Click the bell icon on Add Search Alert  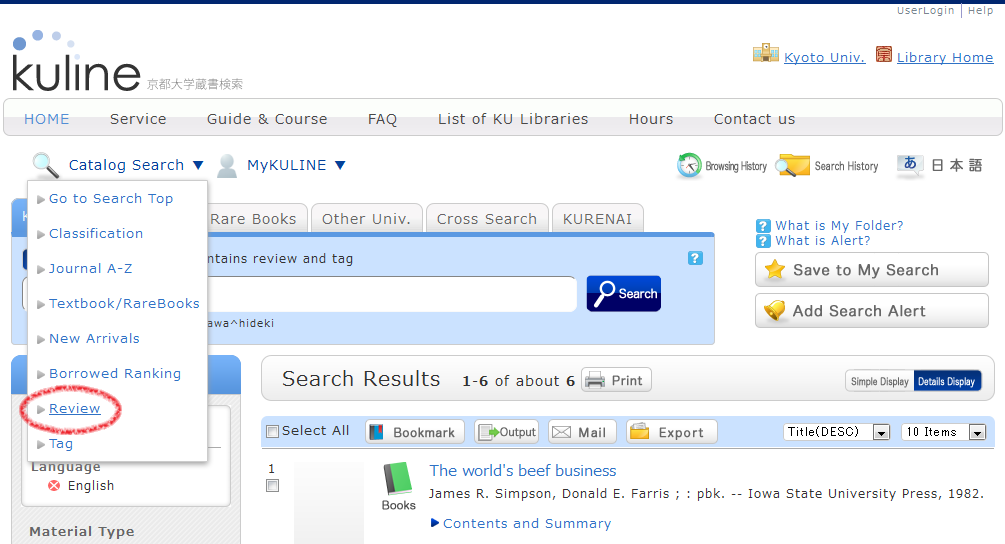pos(775,311)
